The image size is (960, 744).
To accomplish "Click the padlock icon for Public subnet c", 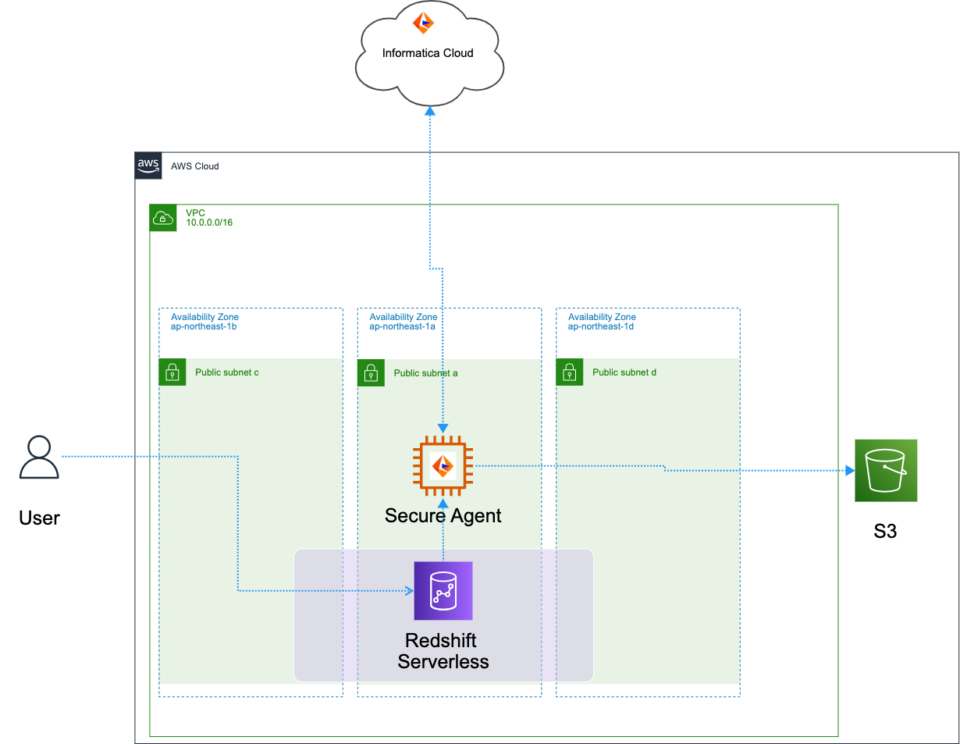I will [173, 372].
